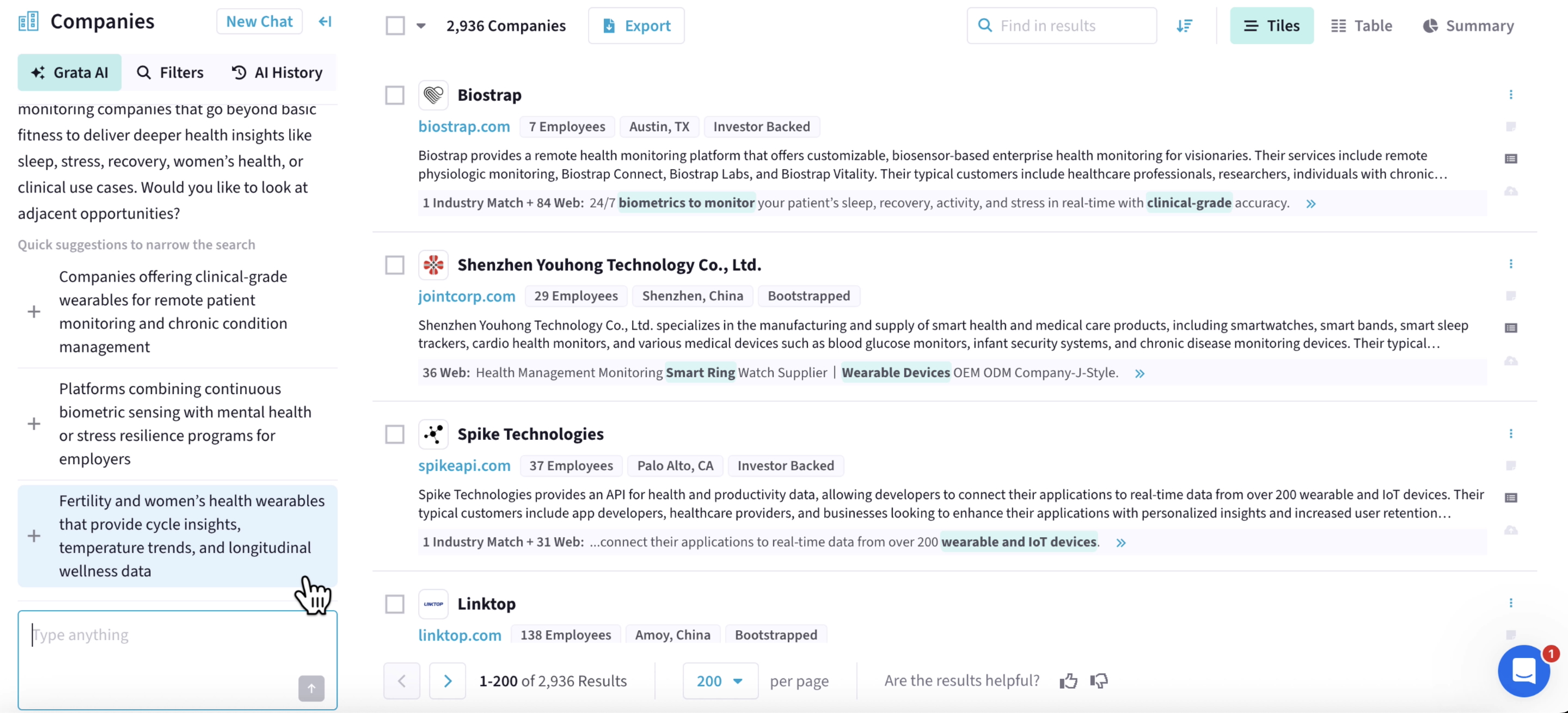Open the selection dropdown arrow near select-all
Image resolution: width=1568 pixels, height=713 pixels.
[x=421, y=26]
